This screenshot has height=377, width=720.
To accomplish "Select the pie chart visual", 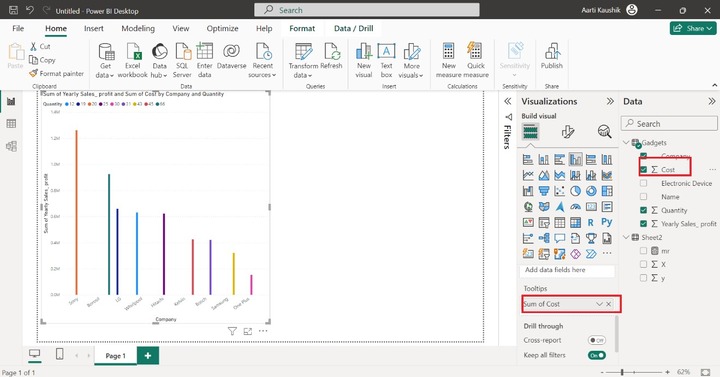I will click(575, 191).
